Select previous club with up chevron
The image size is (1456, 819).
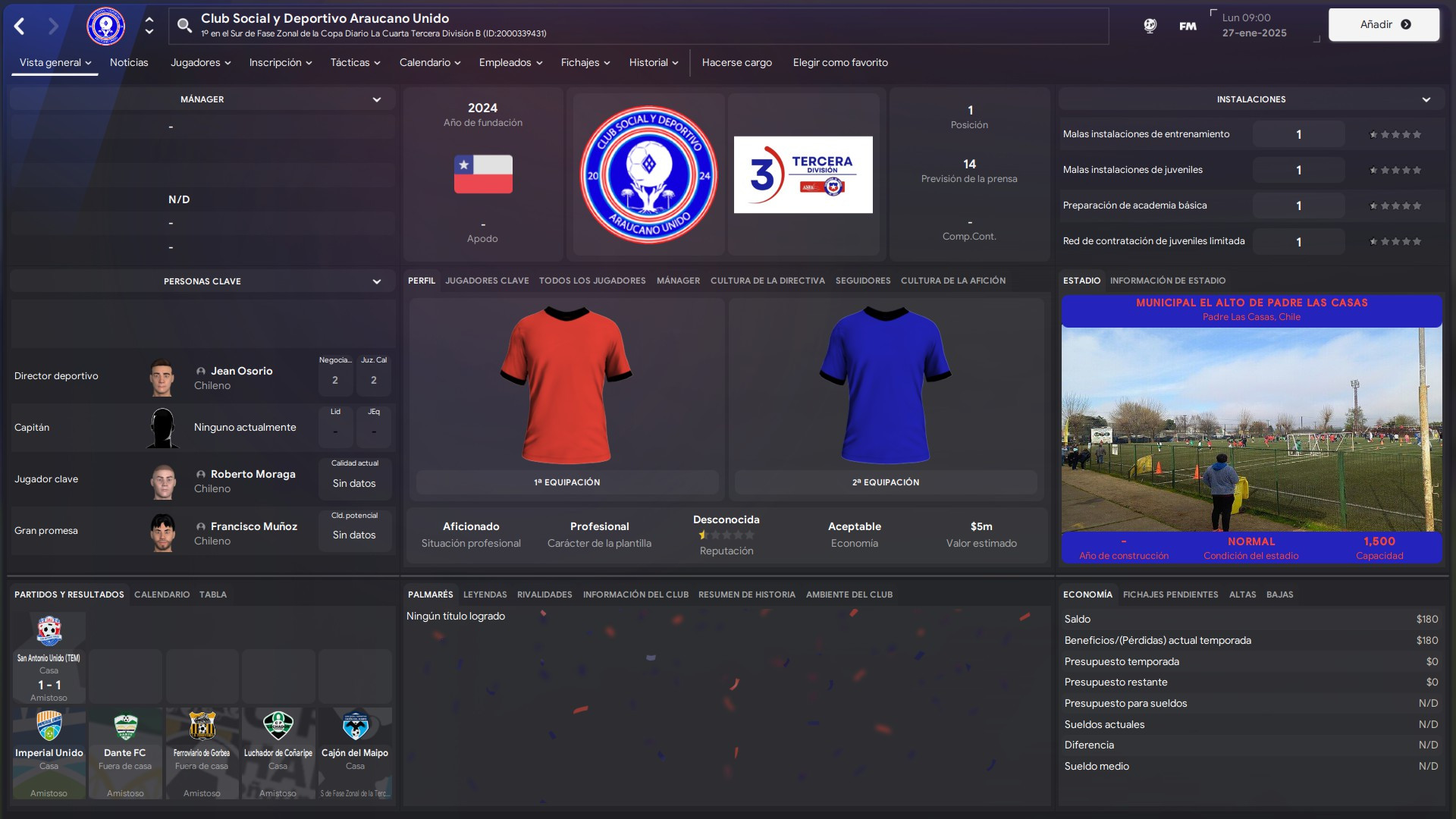click(149, 20)
